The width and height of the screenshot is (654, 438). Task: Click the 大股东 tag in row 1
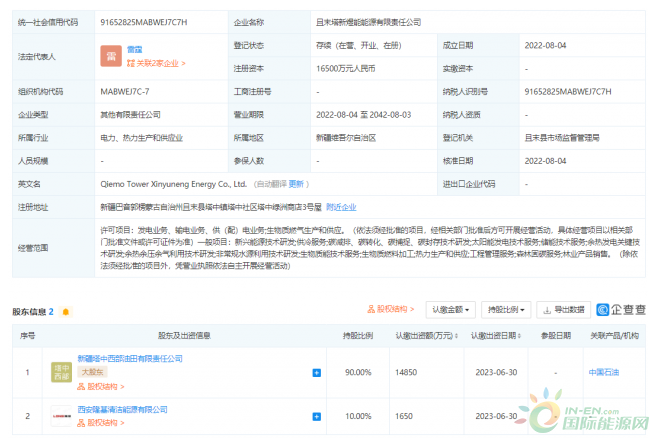[x=92, y=372]
